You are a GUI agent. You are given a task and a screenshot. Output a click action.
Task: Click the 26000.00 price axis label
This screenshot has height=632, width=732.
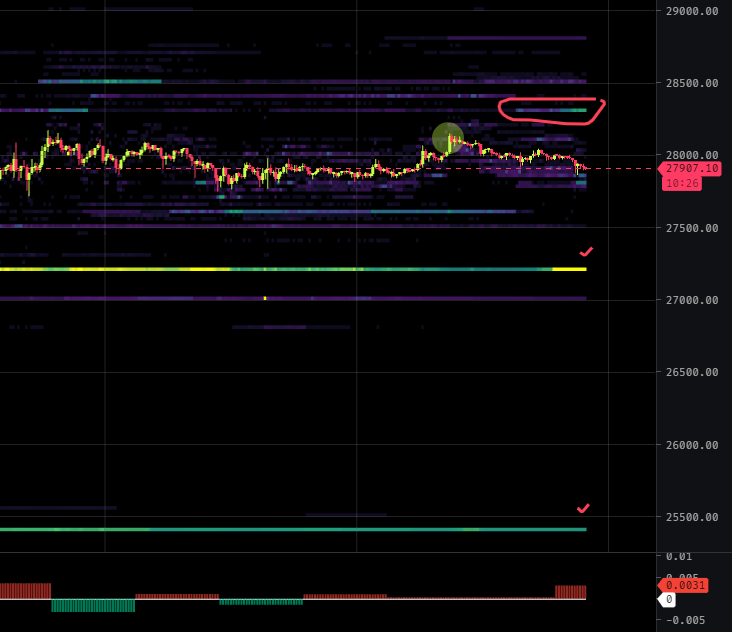click(692, 445)
